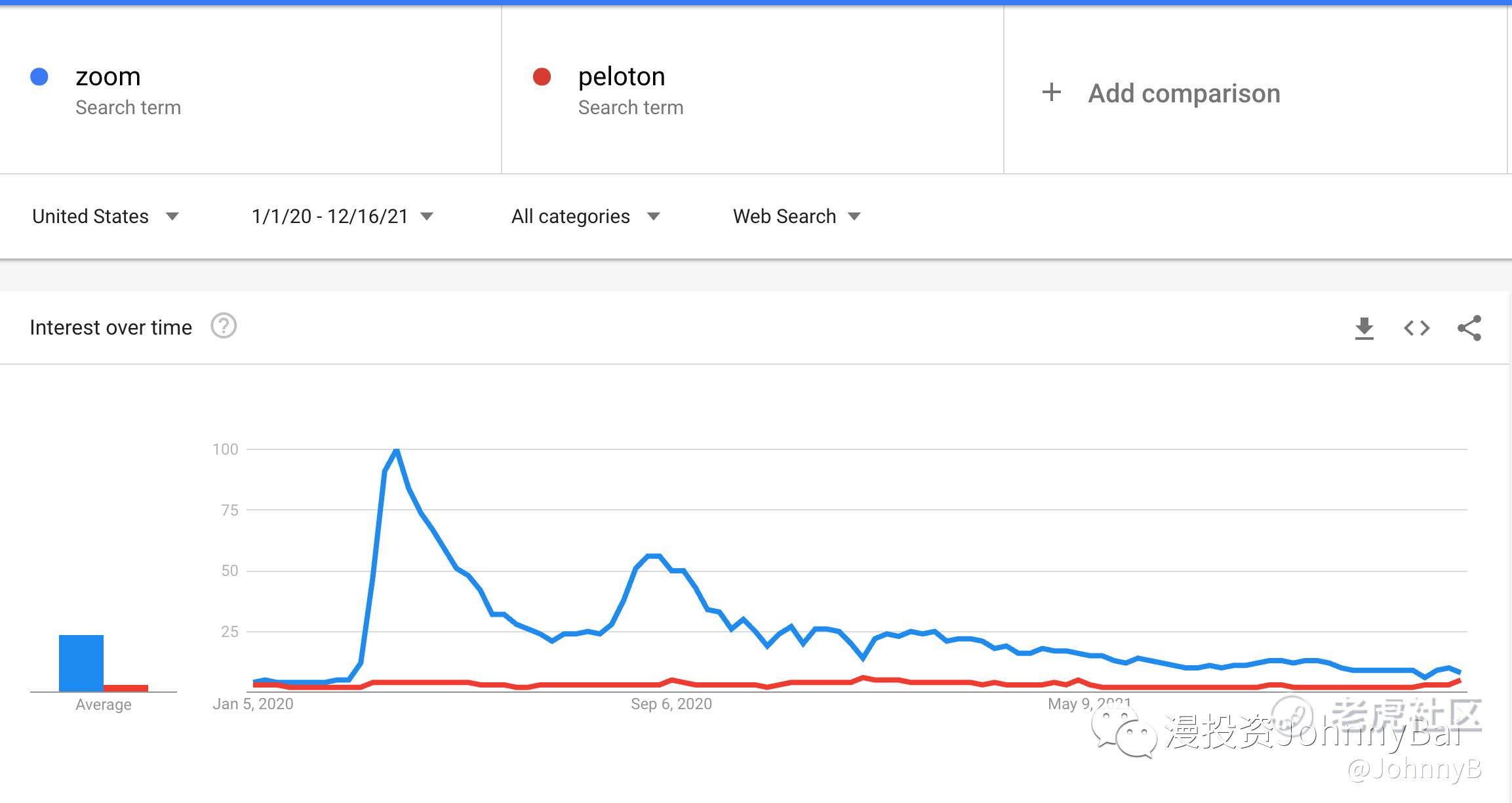1512x803 pixels.
Task: Open the United States region dropdown
Action: tap(105, 216)
